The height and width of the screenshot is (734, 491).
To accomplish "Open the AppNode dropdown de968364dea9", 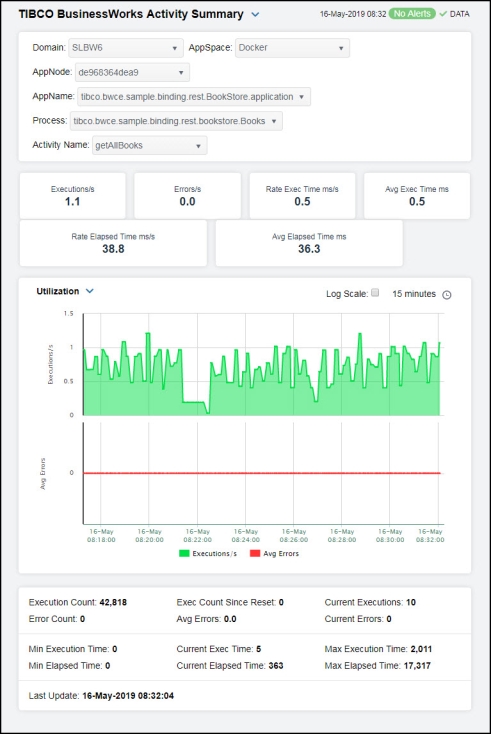I will click(132, 73).
